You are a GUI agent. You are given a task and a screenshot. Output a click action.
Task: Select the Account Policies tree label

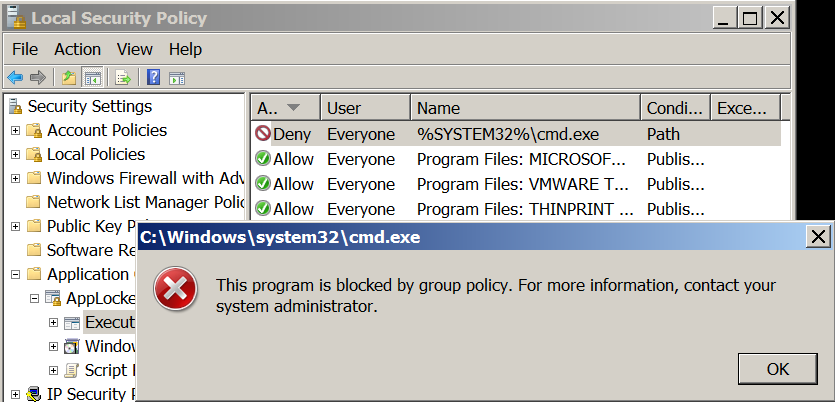(x=107, y=130)
